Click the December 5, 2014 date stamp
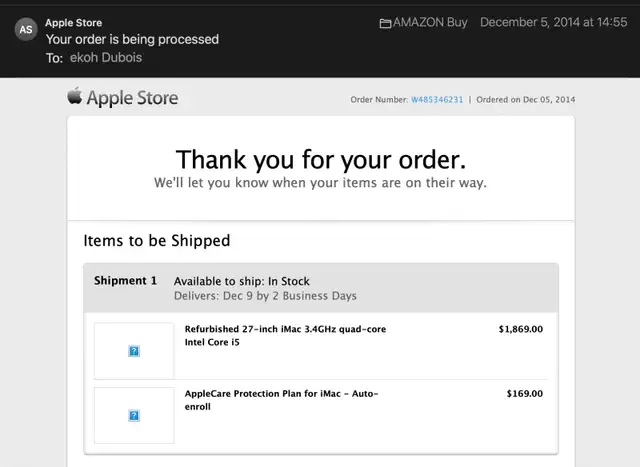 coord(553,22)
